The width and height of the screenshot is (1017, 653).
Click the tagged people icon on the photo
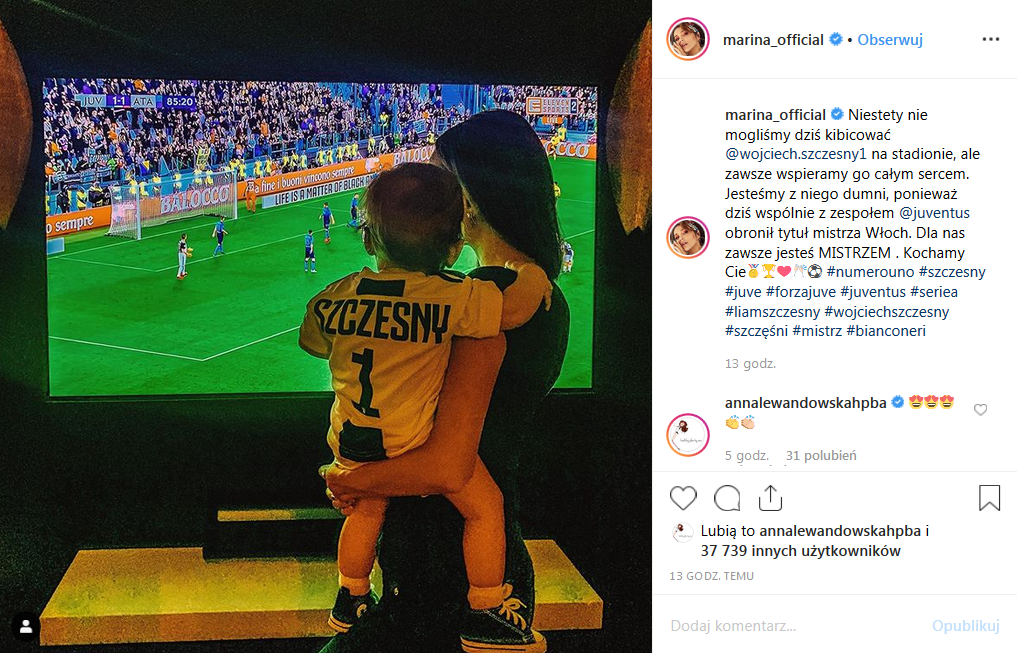26,626
